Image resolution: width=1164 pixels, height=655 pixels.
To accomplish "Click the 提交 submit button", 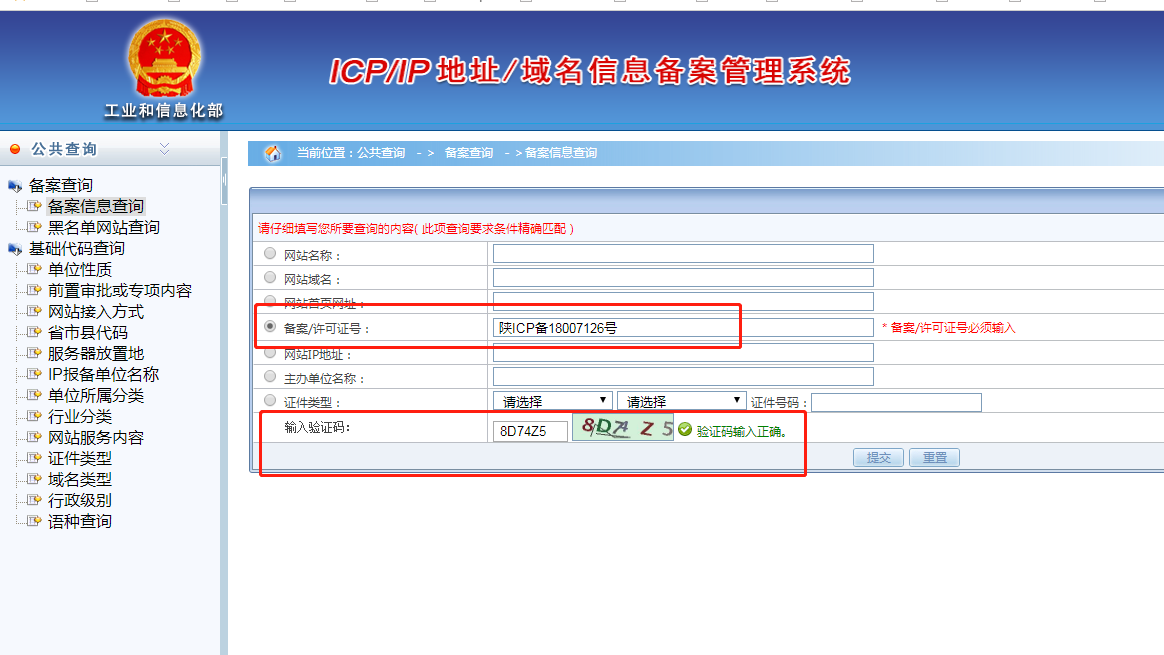I will tap(878, 457).
